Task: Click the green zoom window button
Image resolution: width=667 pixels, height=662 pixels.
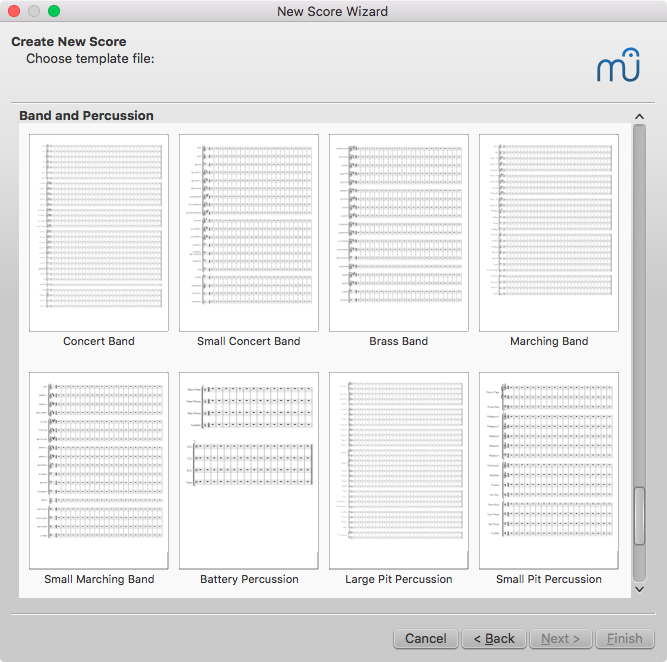Action: click(54, 11)
